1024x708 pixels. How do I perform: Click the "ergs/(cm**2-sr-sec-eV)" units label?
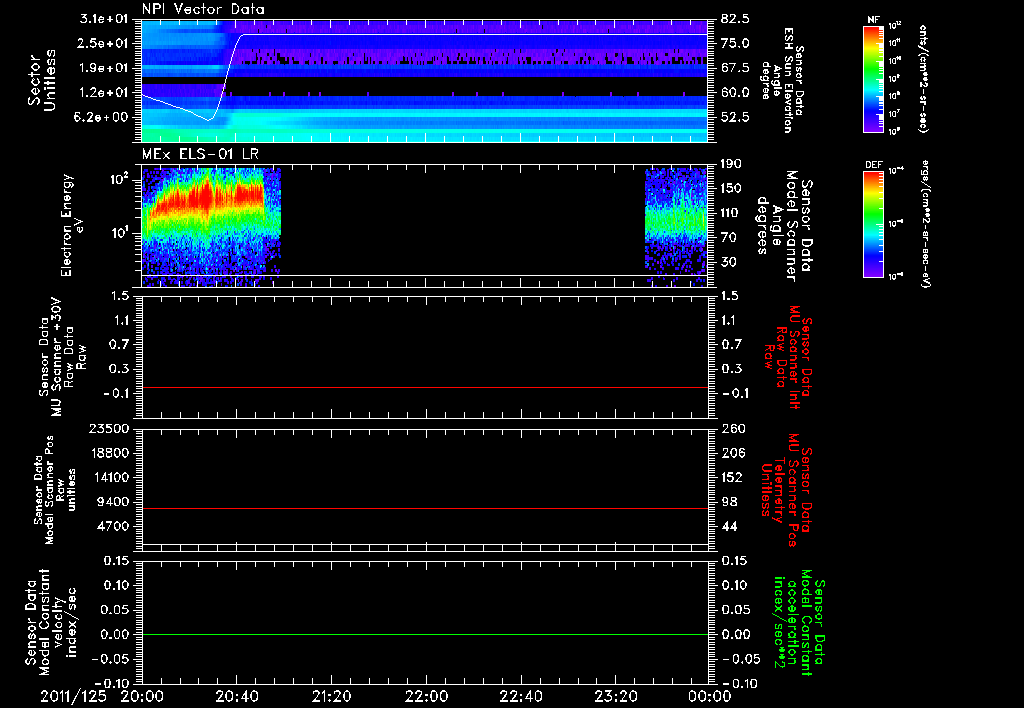coord(925,224)
